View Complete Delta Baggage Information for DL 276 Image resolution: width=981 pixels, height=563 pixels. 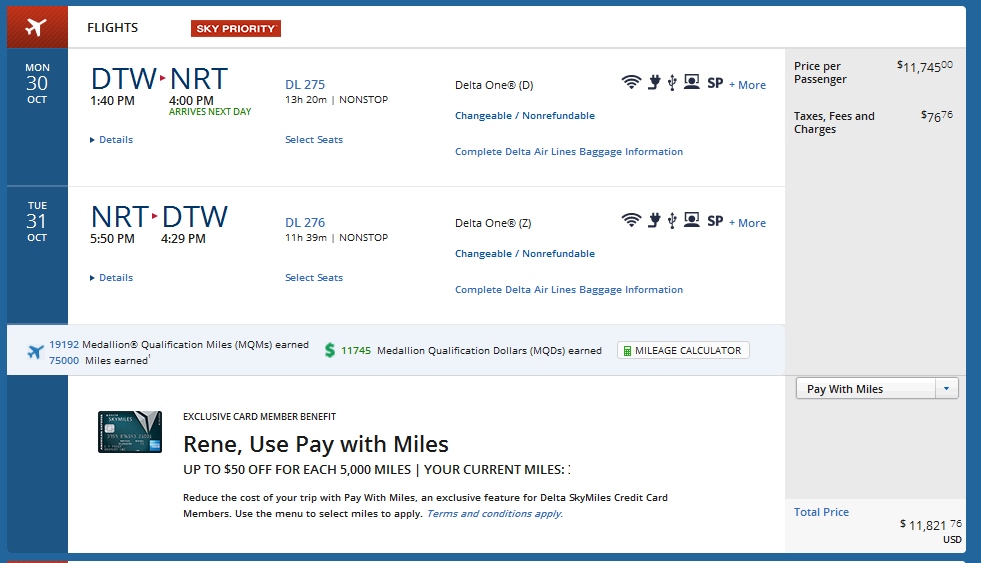click(x=569, y=290)
